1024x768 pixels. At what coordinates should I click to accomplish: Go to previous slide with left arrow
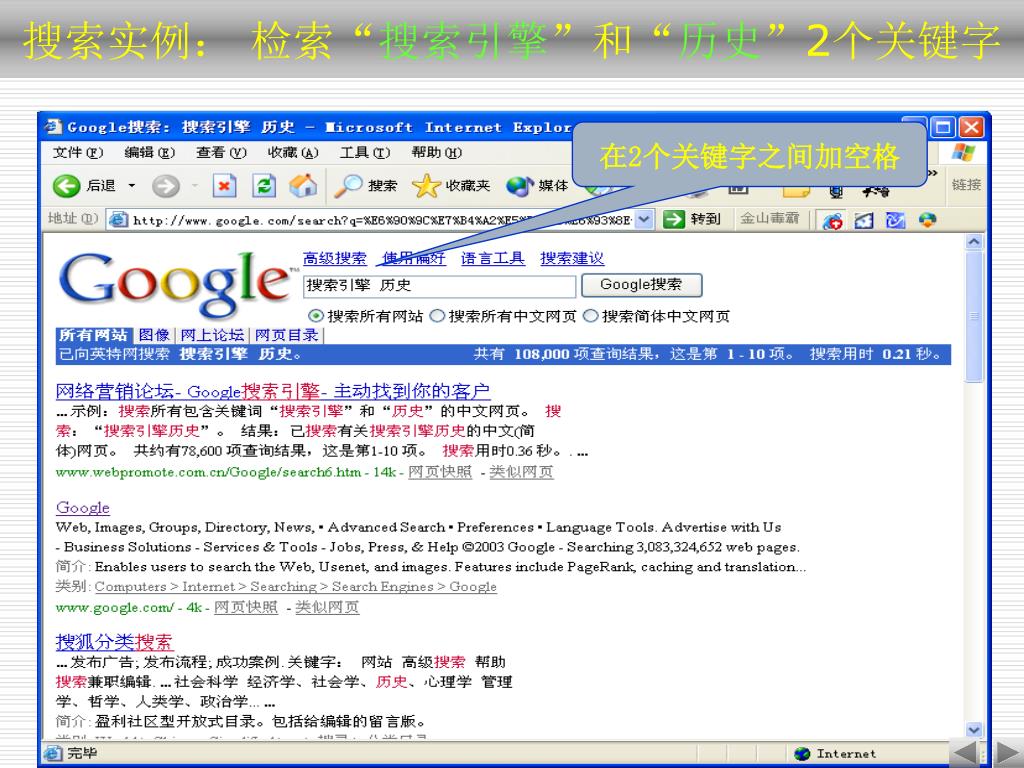click(x=963, y=751)
